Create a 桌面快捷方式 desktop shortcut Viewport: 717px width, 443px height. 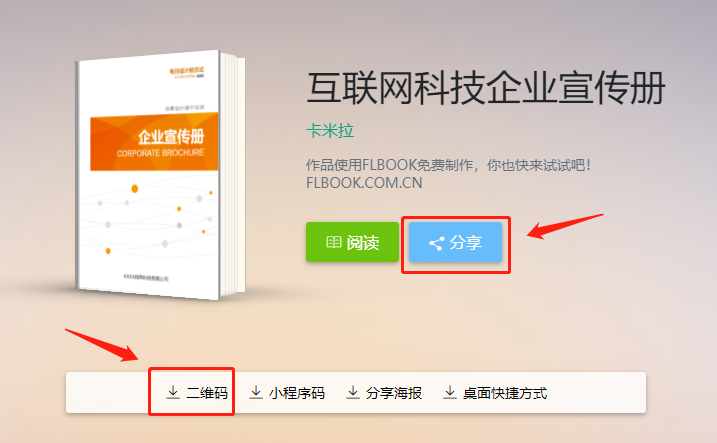point(495,393)
